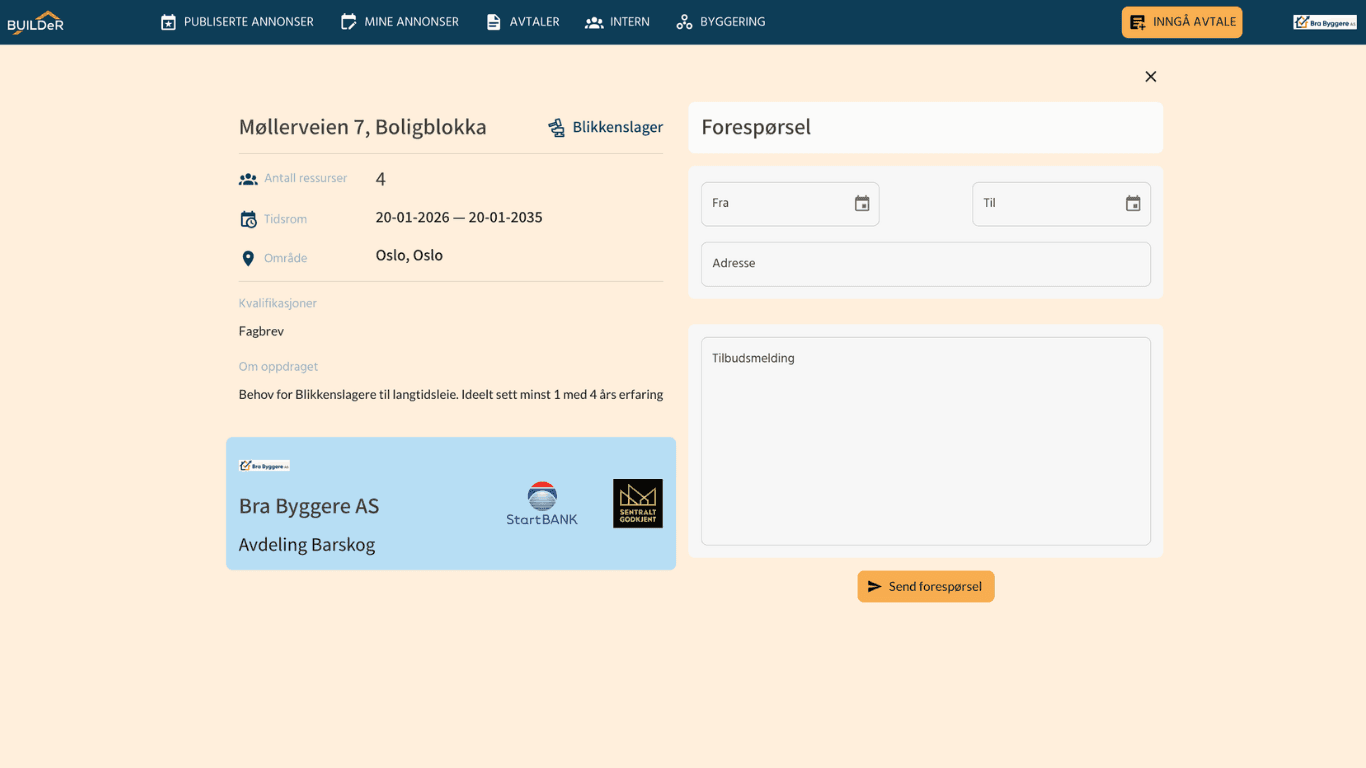Click the Bra Byggere profile logo top-right
This screenshot has height=768, width=1366.
(x=1324, y=22)
